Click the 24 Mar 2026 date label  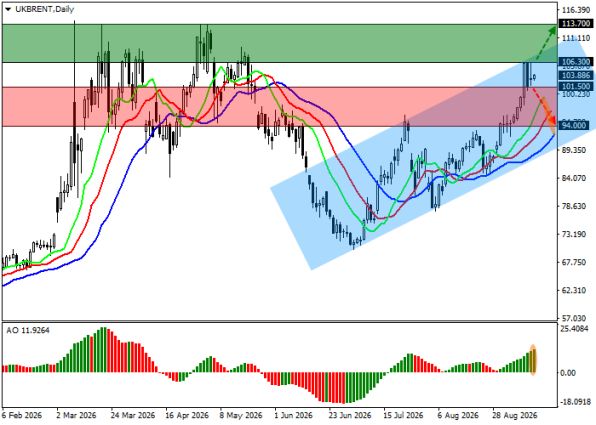133,415
